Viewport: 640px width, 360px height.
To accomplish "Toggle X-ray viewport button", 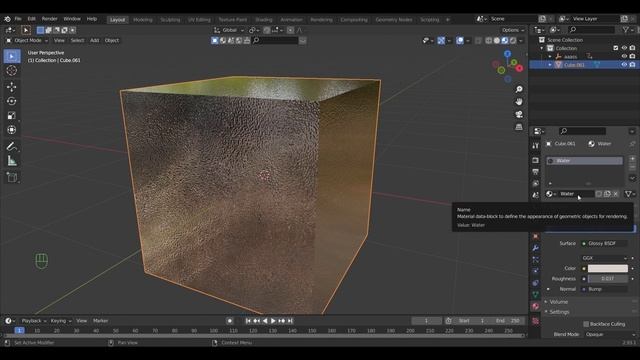I will (x=478, y=40).
